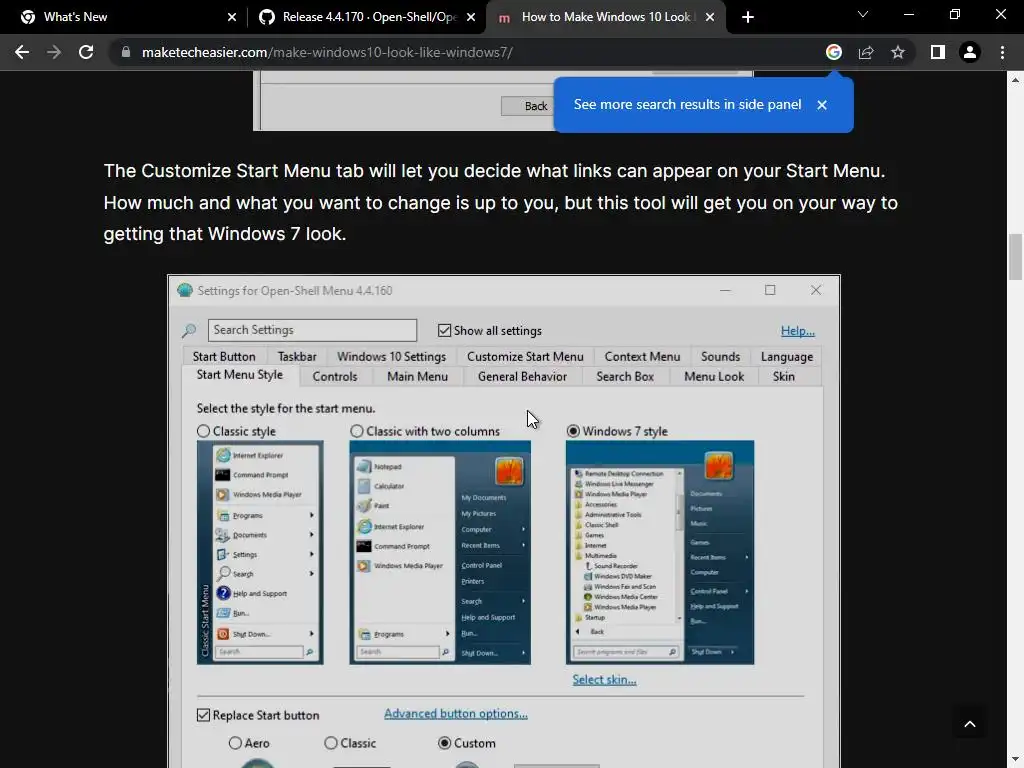The width and height of the screenshot is (1024, 768).
Task: Open the Skin tab
Action: (x=784, y=376)
